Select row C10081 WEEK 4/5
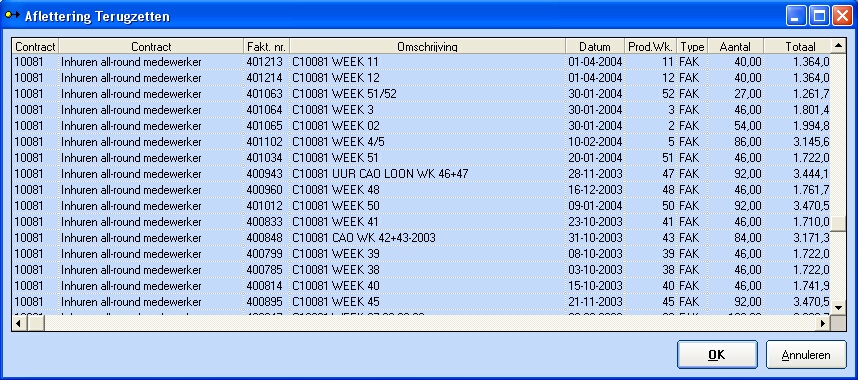 pyautogui.click(x=421, y=142)
